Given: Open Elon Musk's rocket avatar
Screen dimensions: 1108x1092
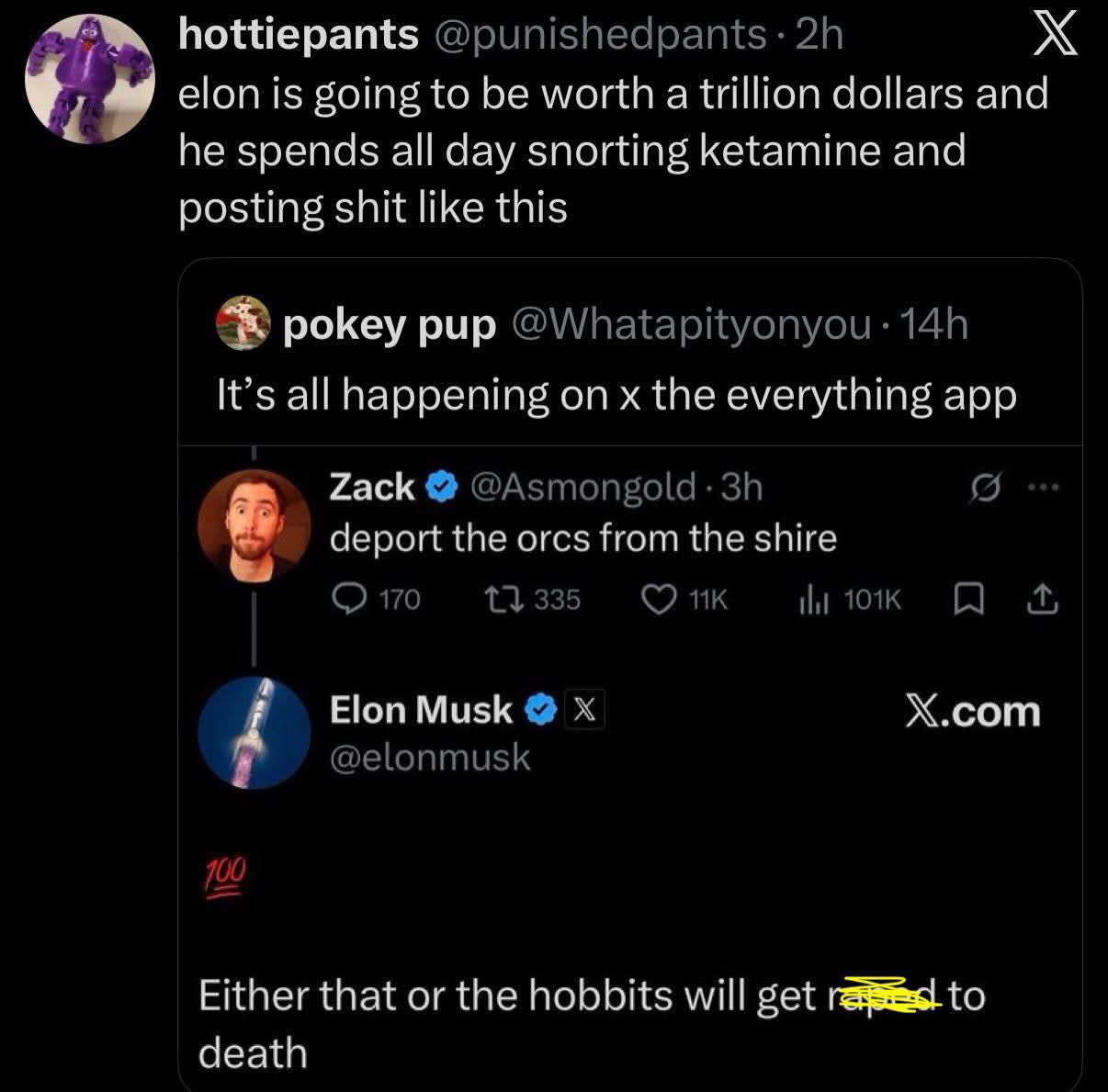Looking at the screenshot, I should click(255, 733).
